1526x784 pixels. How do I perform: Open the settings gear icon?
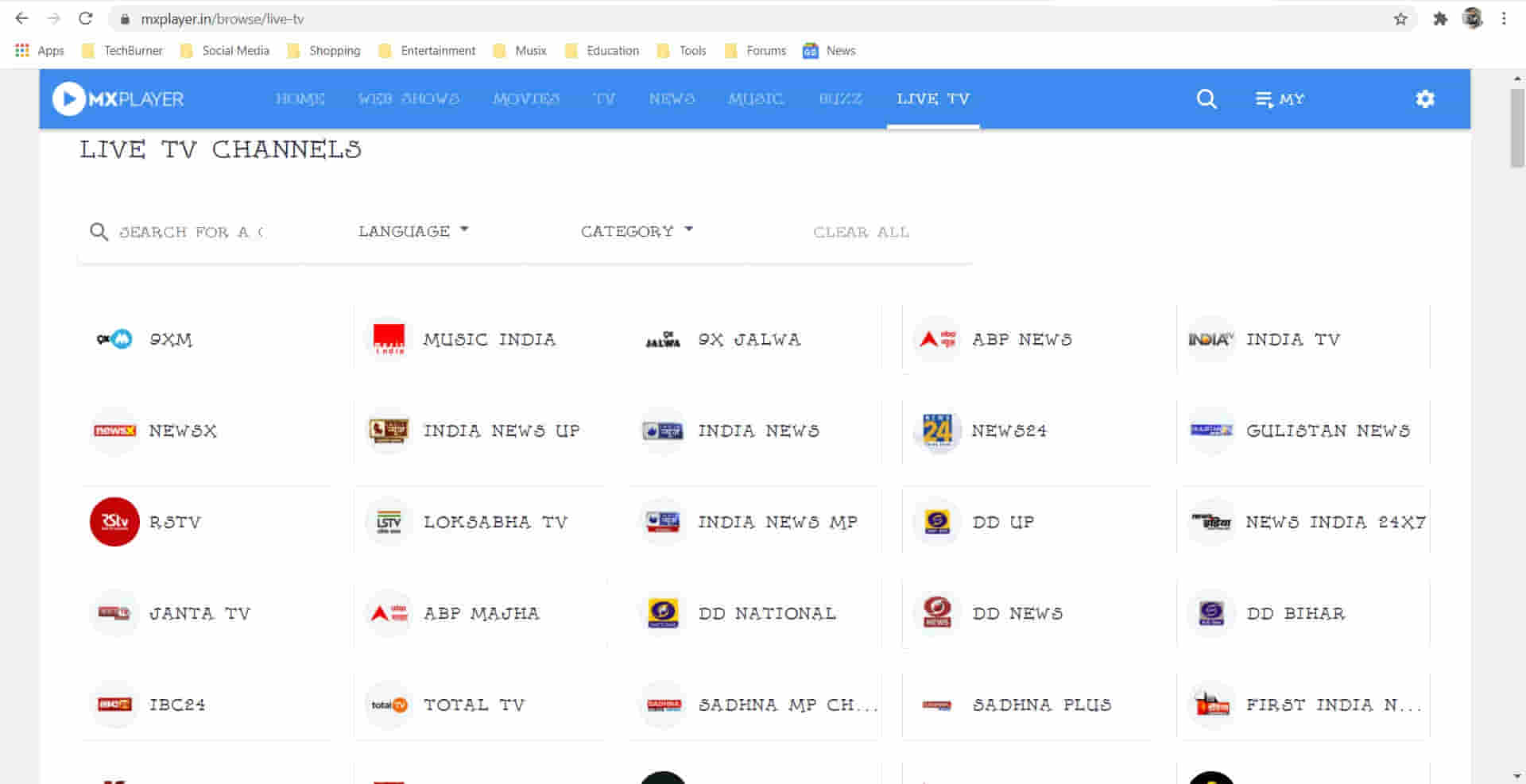1425,99
